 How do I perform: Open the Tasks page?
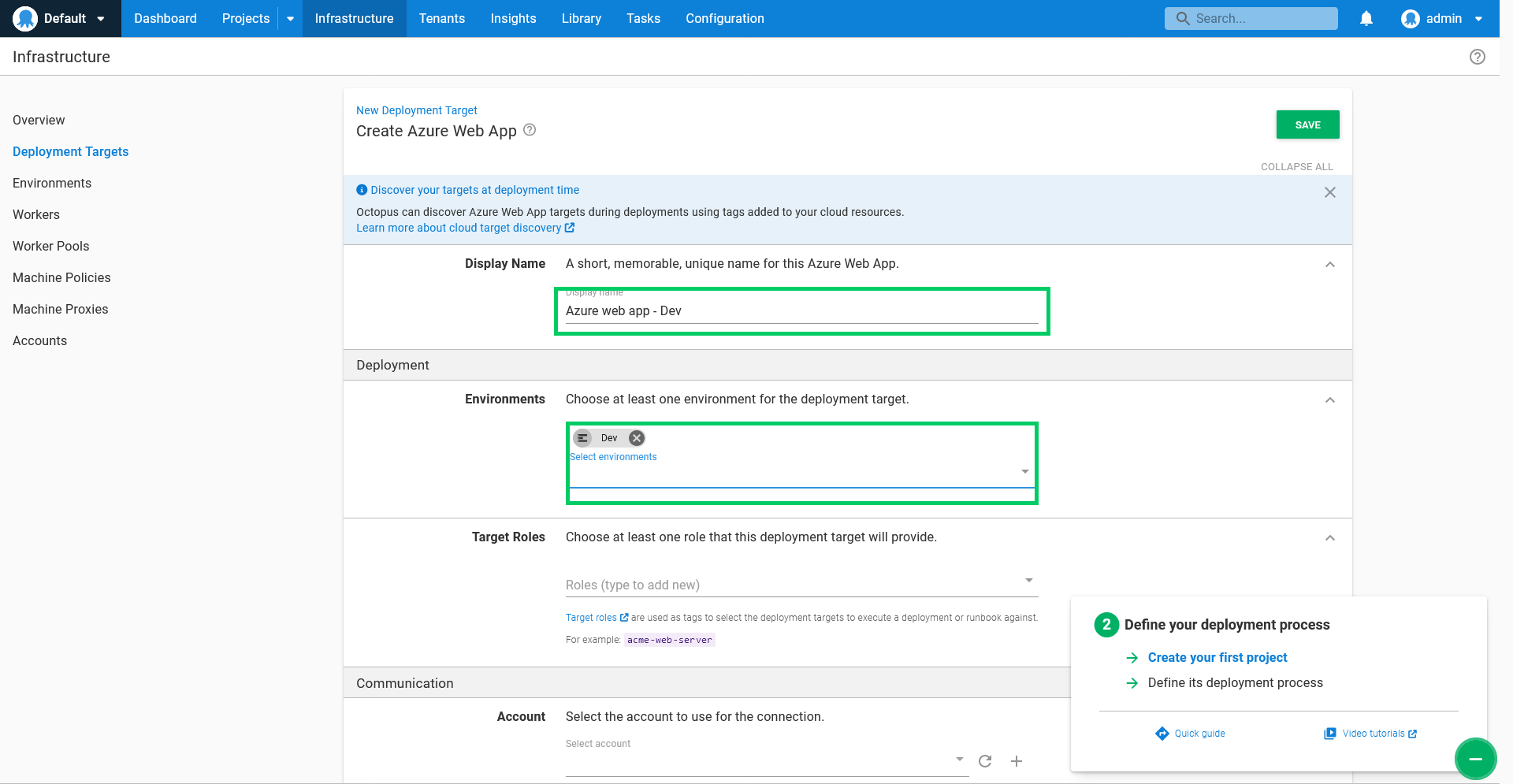click(643, 18)
